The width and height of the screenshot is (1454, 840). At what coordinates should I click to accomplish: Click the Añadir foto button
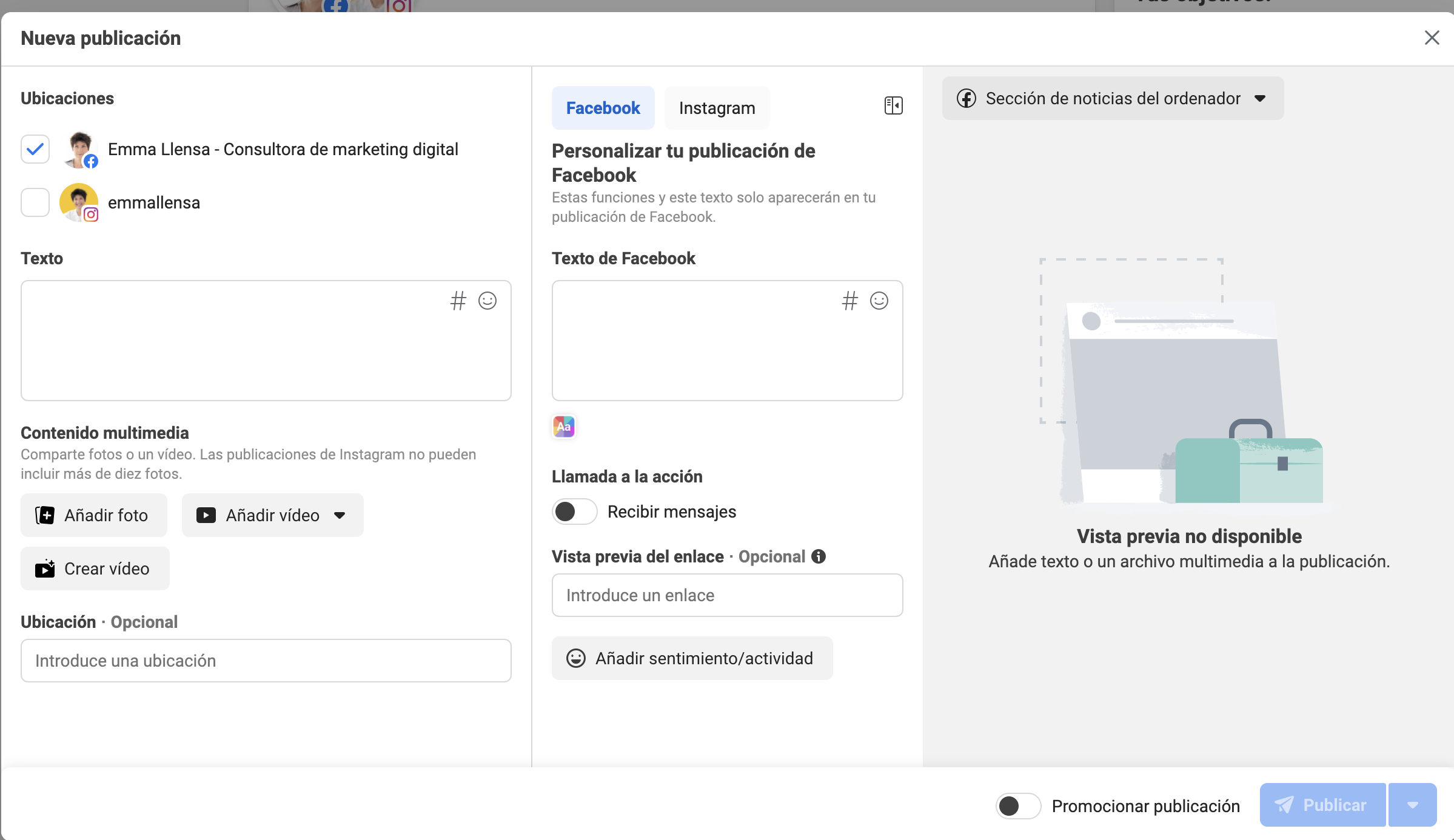[94, 515]
